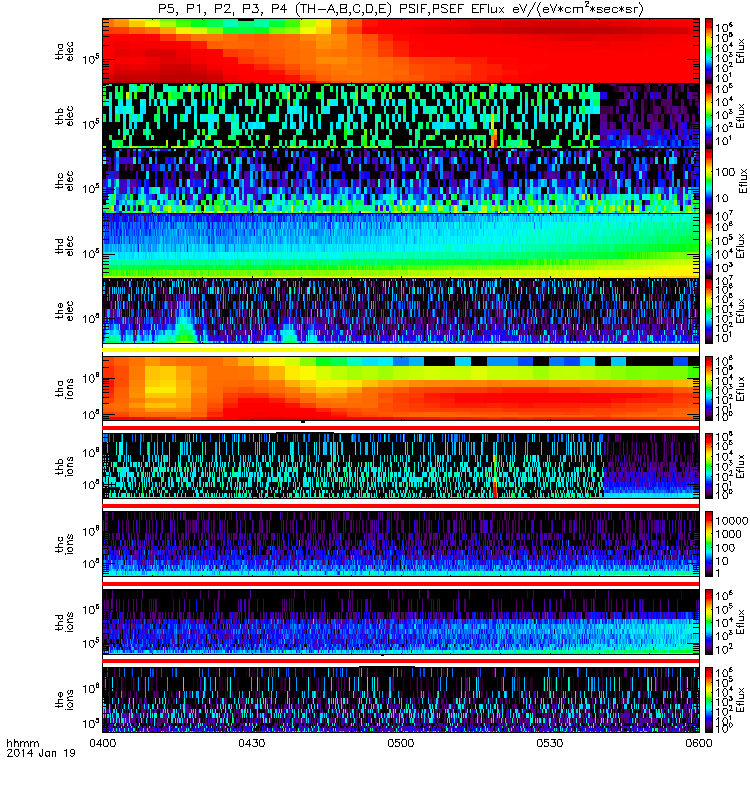The height and width of the screenshot is (800, 750).
Task: Select the 'thc ions' y-axis label
Action: [64, 544]
